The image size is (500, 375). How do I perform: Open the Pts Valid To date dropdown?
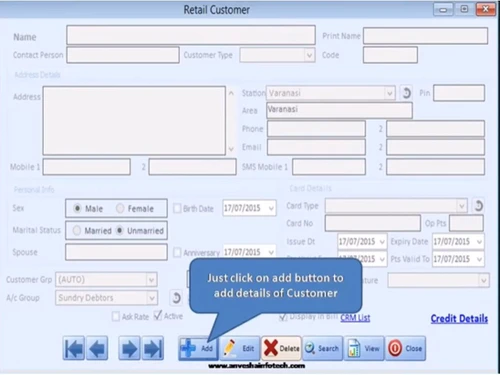click(480, 259)
